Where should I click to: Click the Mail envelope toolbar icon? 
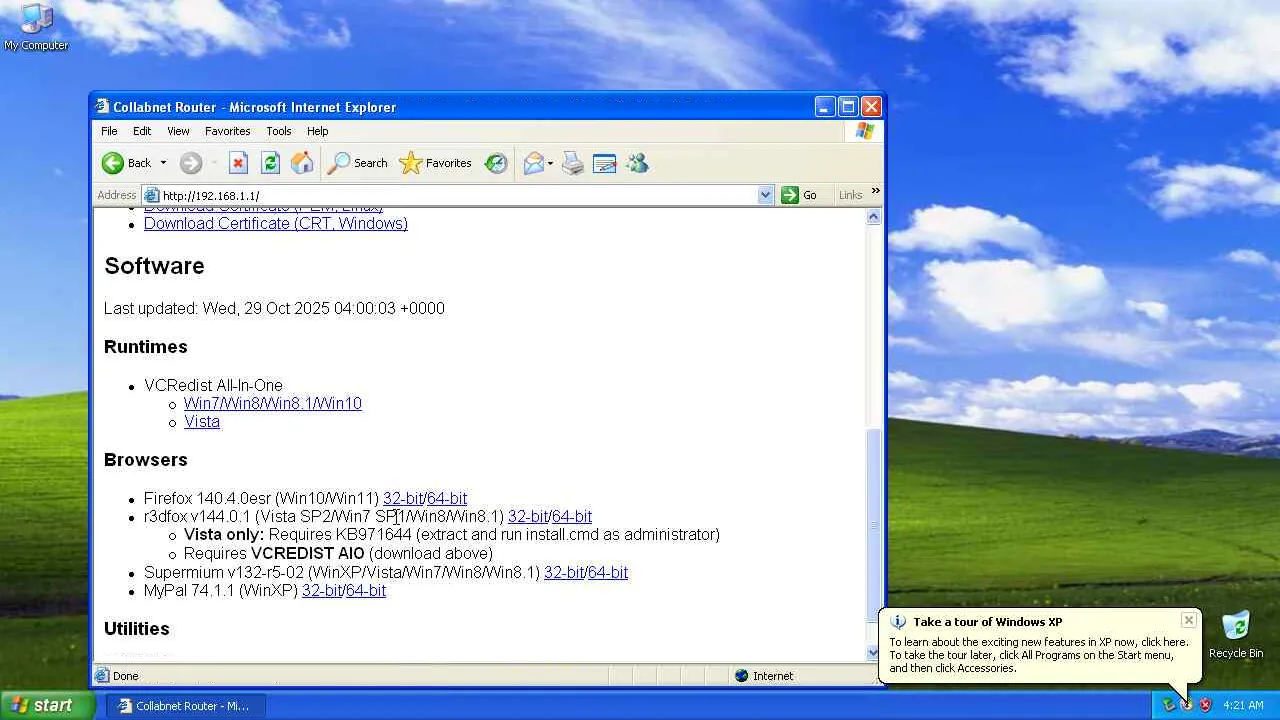coord(534,163)
